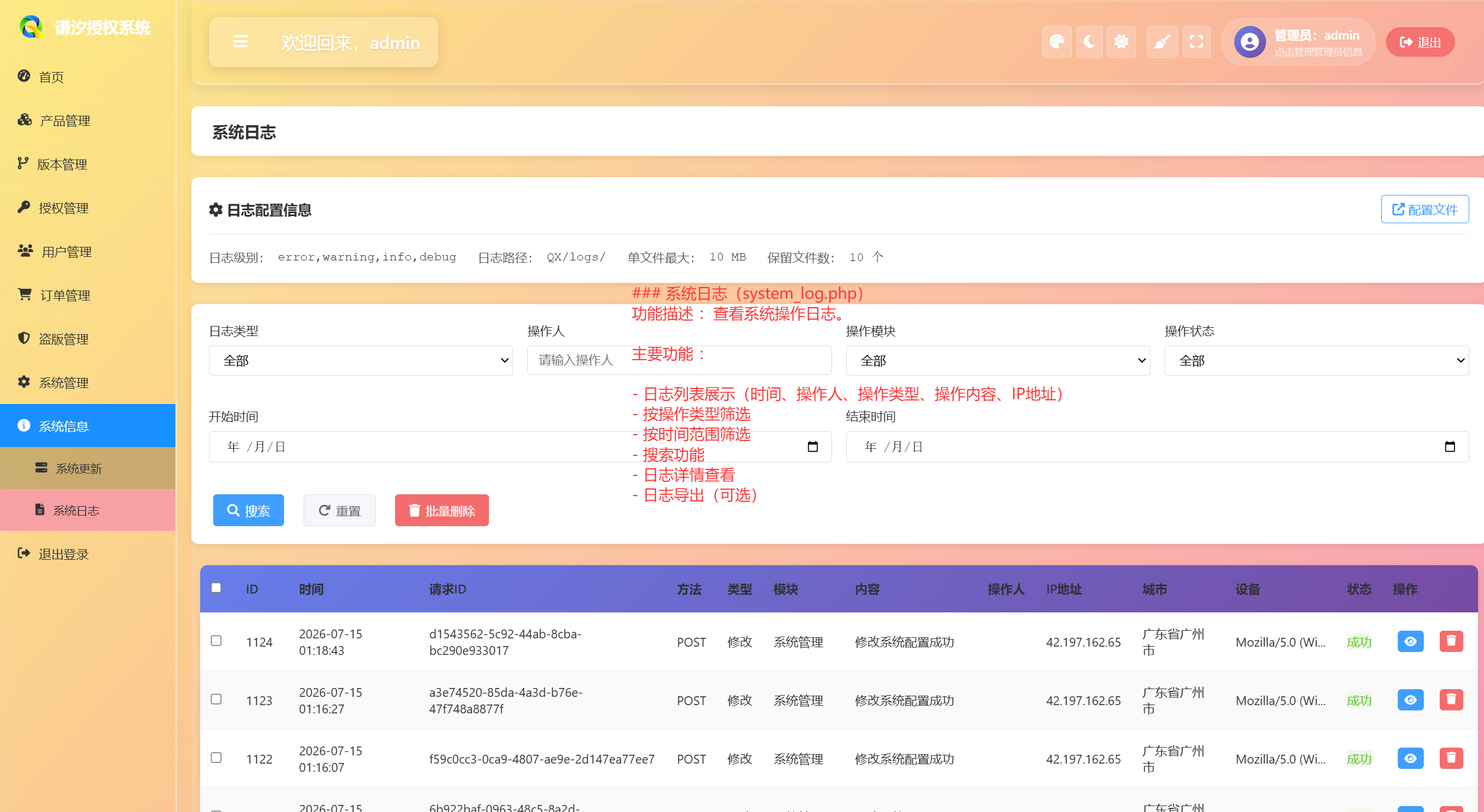Open the 操作状态 dropdown
This screenshot has width=1484, height=812.
(x=1316, y=360)
